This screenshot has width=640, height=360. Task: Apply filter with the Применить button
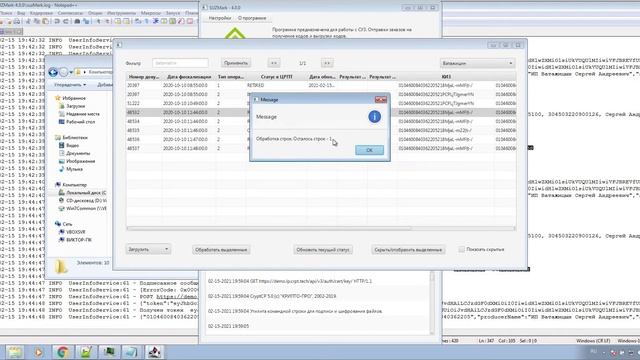[236, 63]
